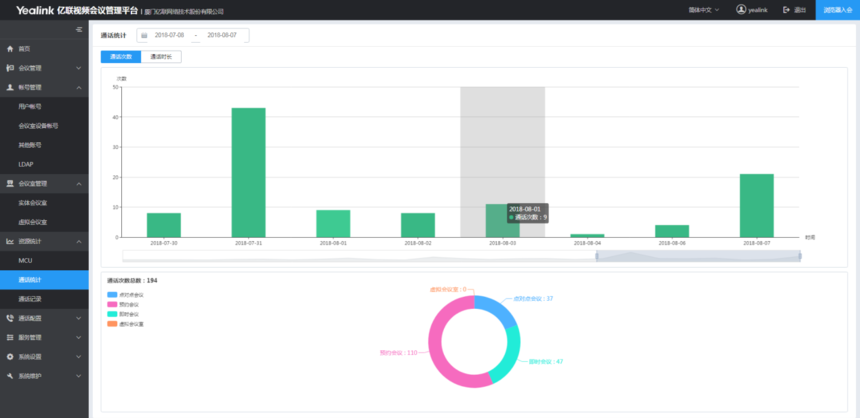Click the 系统设置 gear icon in sidebar
Viewport: 860px width, 418px height.
(x=10, y=356)
